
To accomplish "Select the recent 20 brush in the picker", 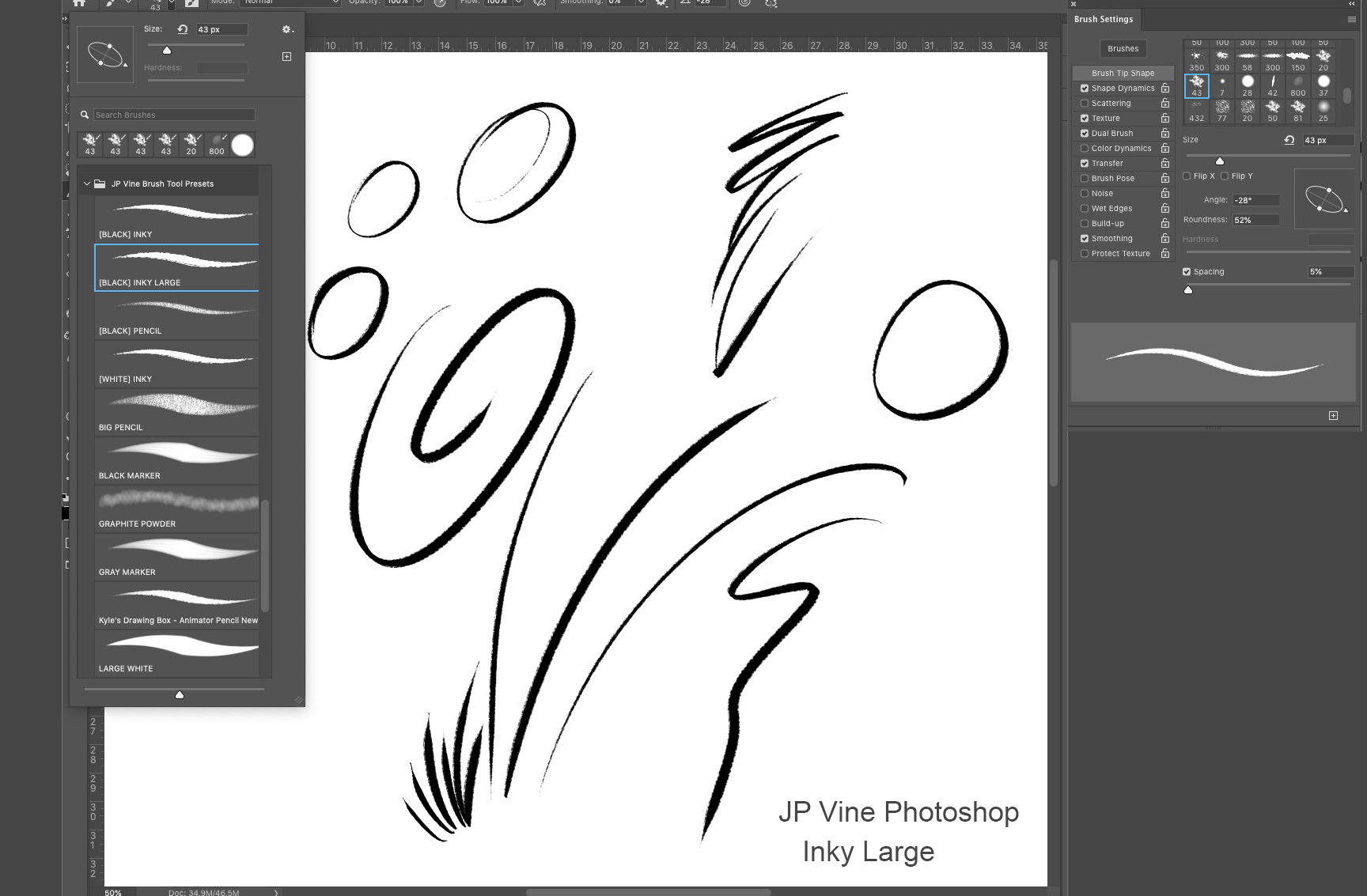I will (x=191, y=145).
